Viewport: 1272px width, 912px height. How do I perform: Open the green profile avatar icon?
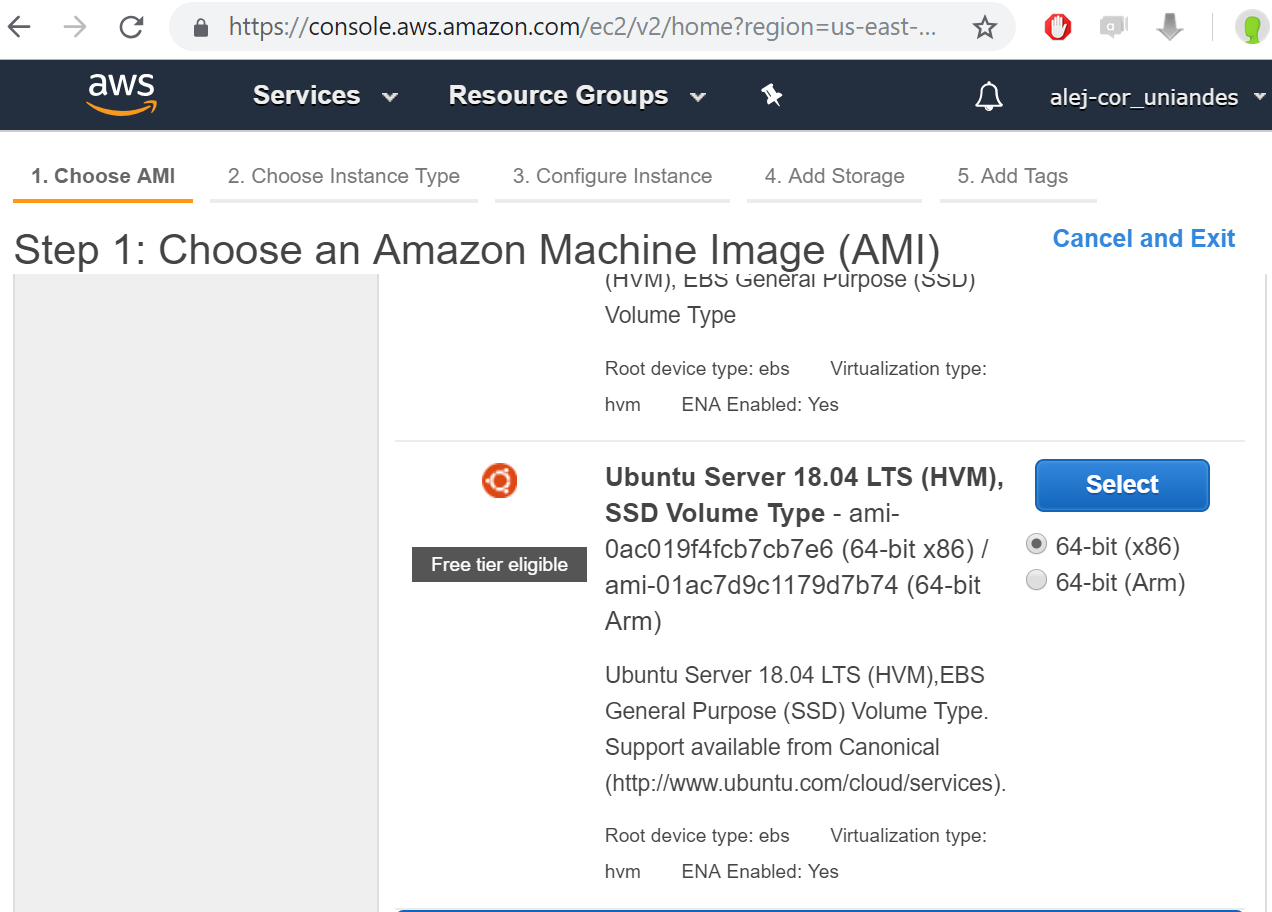click(x=1251, y=27)
